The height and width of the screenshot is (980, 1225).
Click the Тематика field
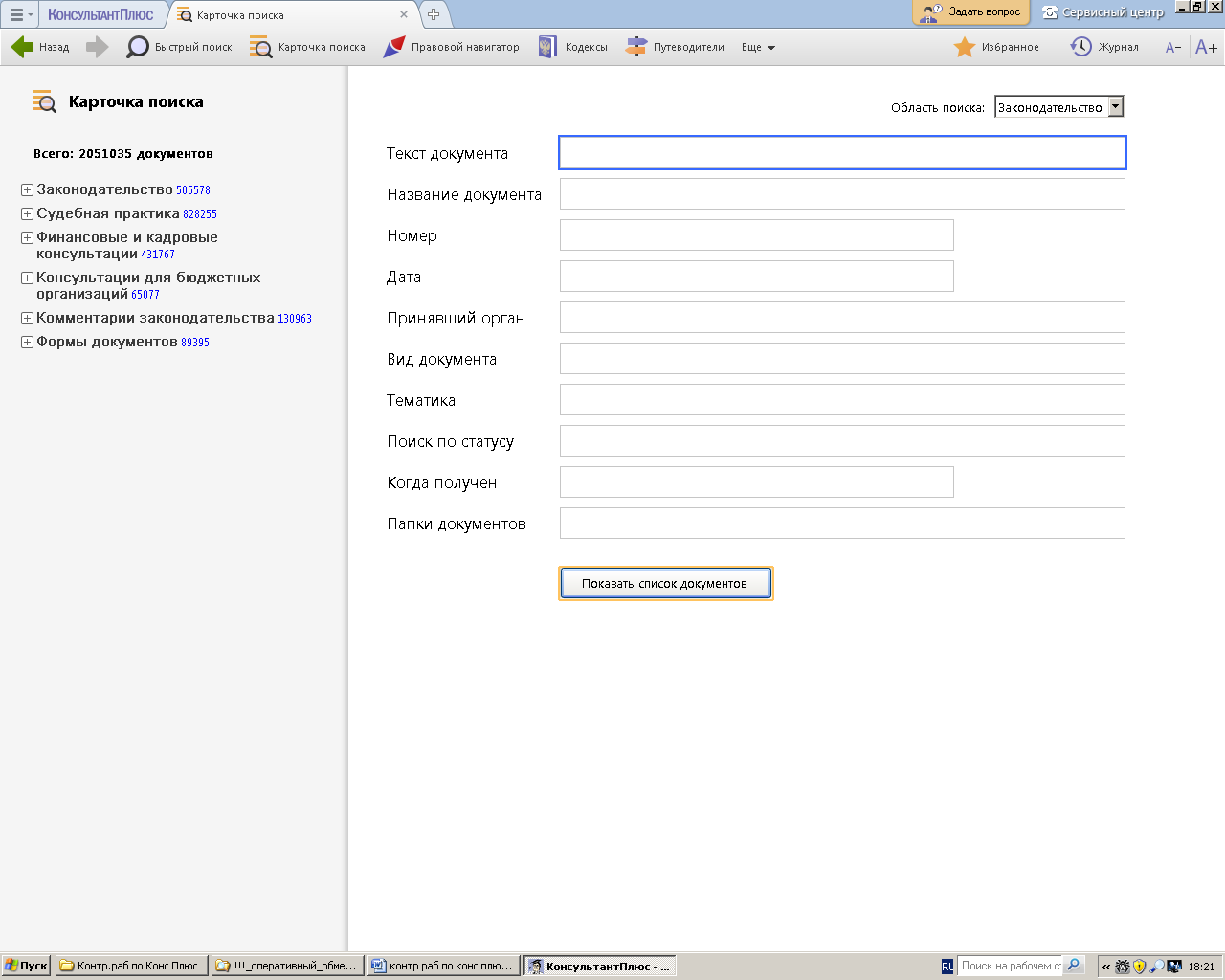point(842,400)
